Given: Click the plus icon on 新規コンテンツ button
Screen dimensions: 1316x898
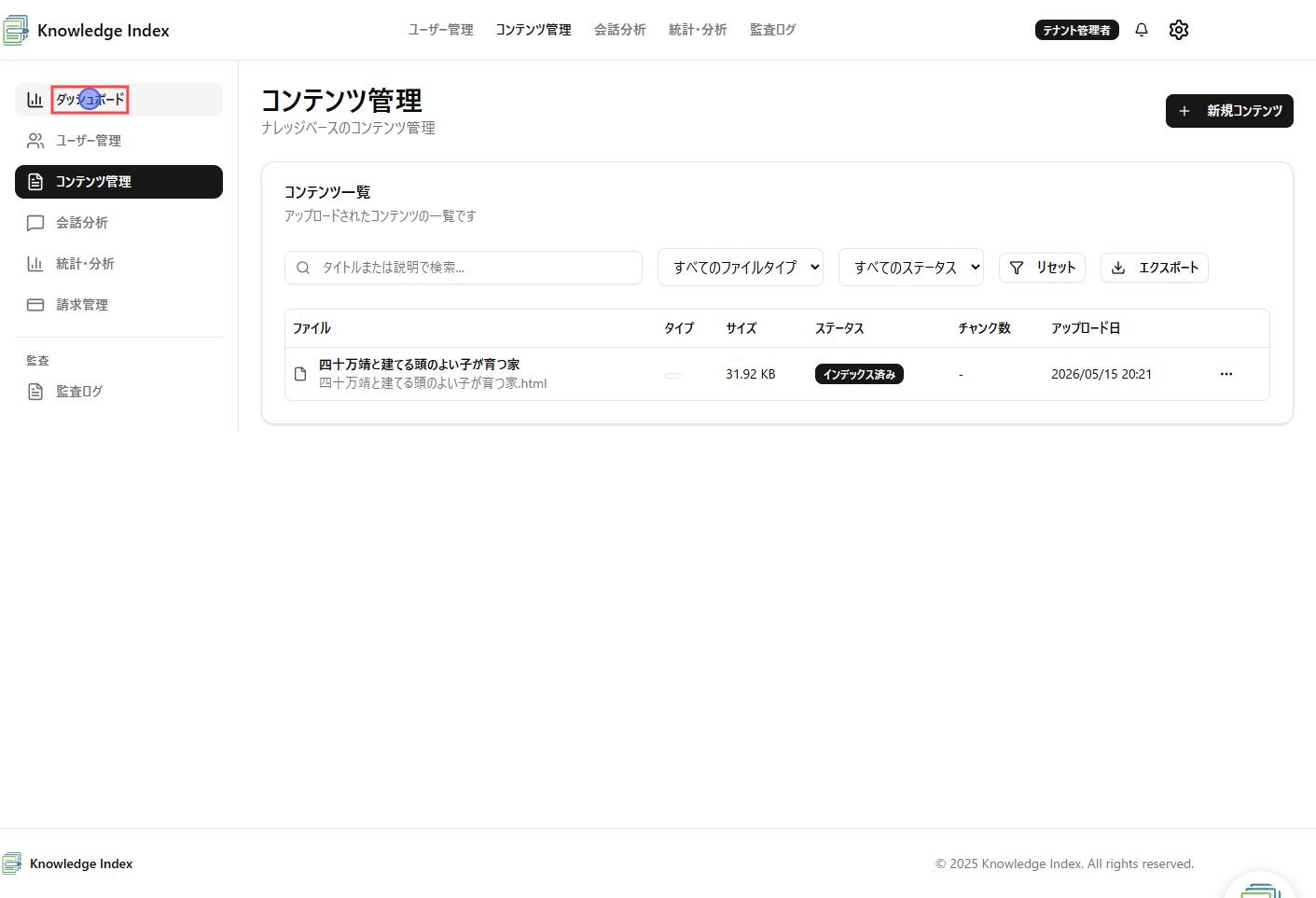Looking at the screenshot, I should 1184,111.
